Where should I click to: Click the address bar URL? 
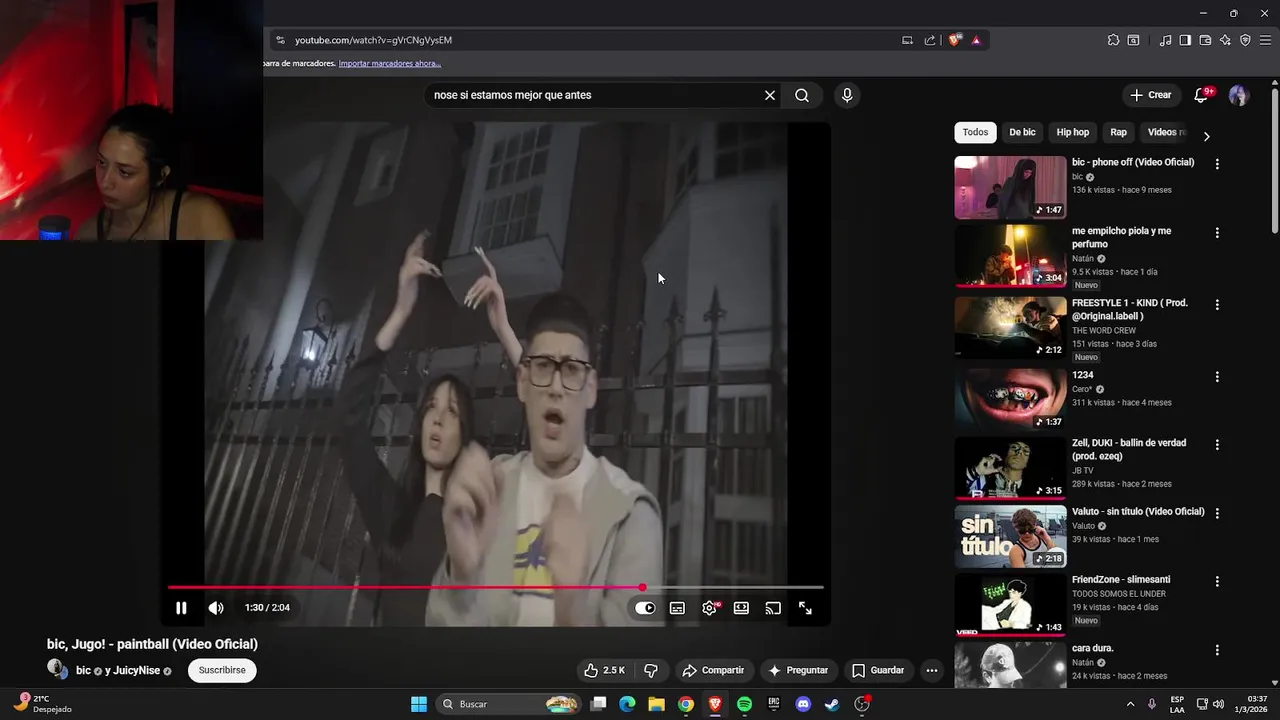pos(373,40)
